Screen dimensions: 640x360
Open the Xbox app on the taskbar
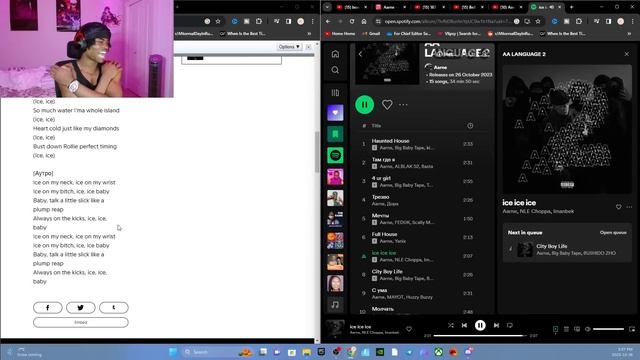[x=439, y=352]
